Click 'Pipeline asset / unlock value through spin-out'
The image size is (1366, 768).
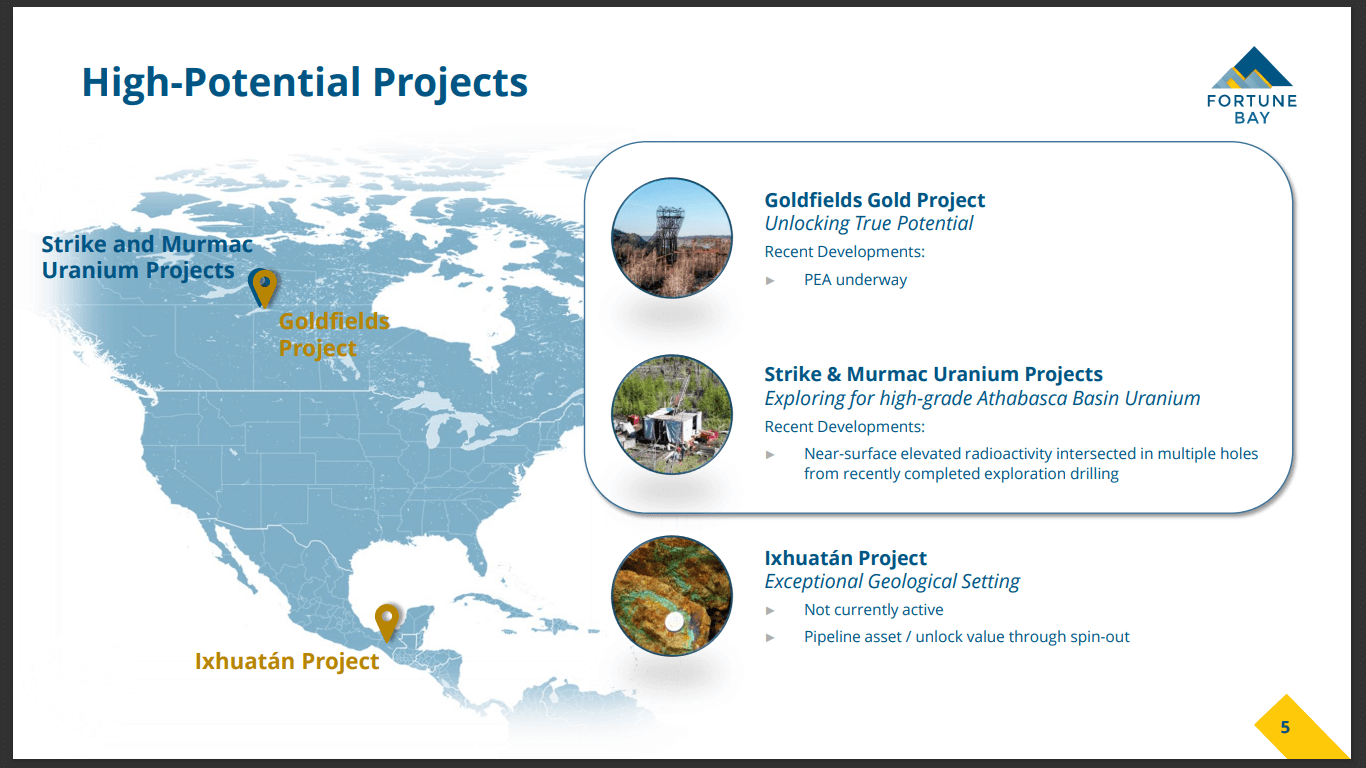click(x=967, y=637)
